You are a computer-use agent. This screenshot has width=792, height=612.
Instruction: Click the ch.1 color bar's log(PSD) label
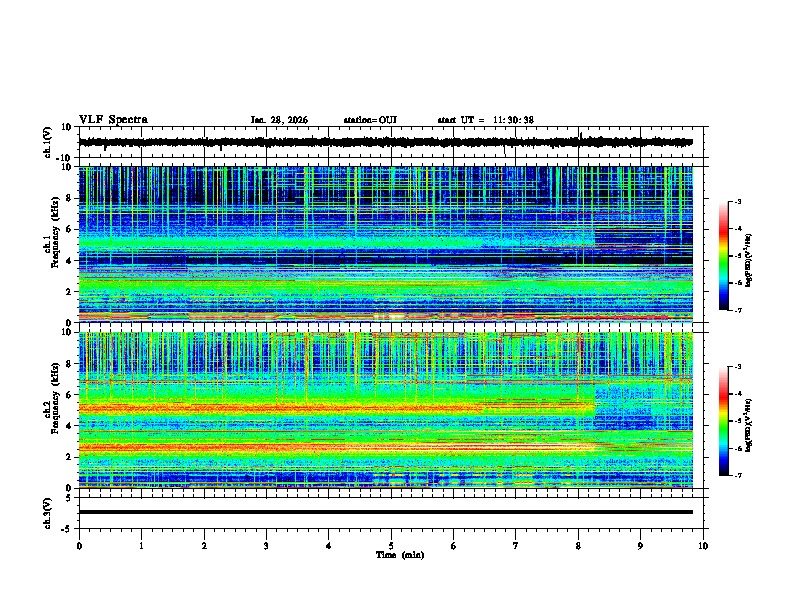coord(749,260)
